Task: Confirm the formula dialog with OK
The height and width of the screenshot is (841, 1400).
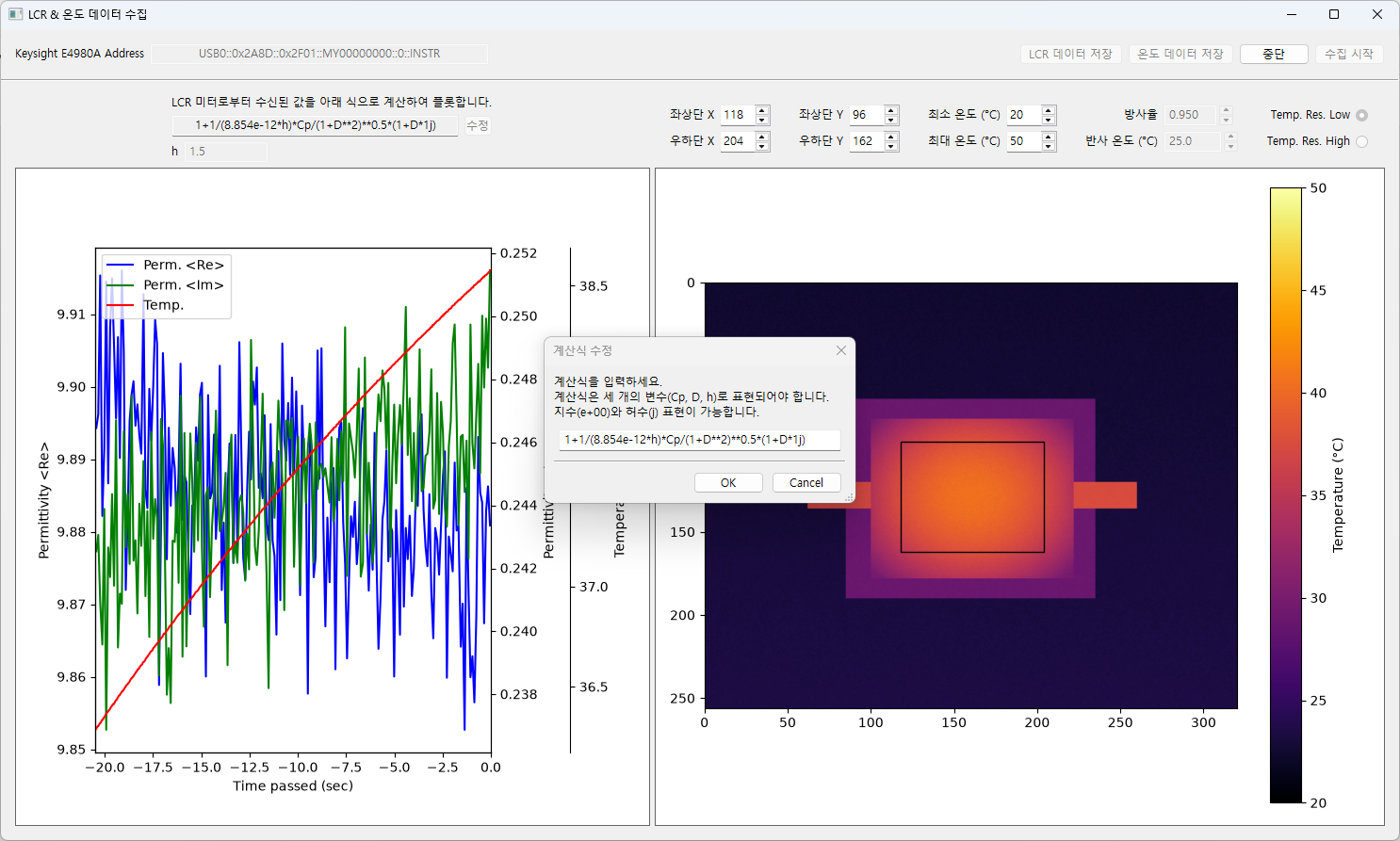Action: click(728, 482)
